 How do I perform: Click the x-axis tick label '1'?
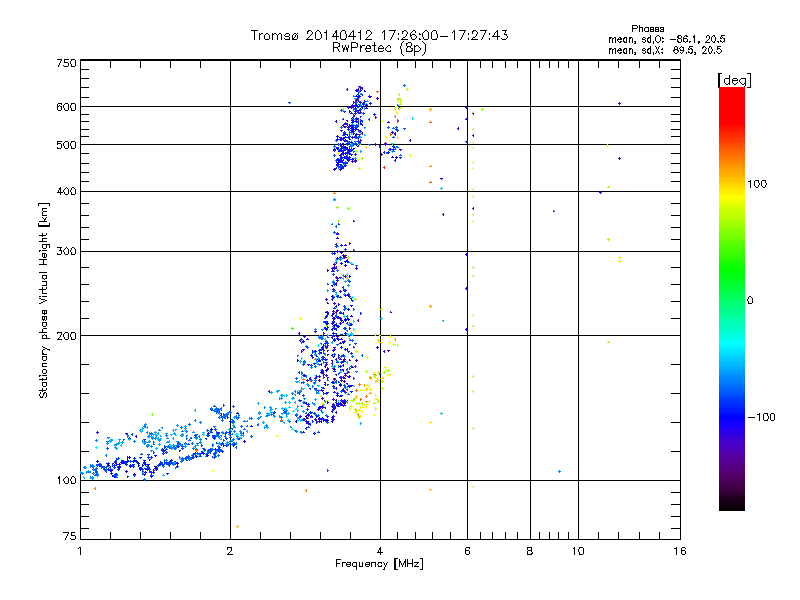[80, 551]
